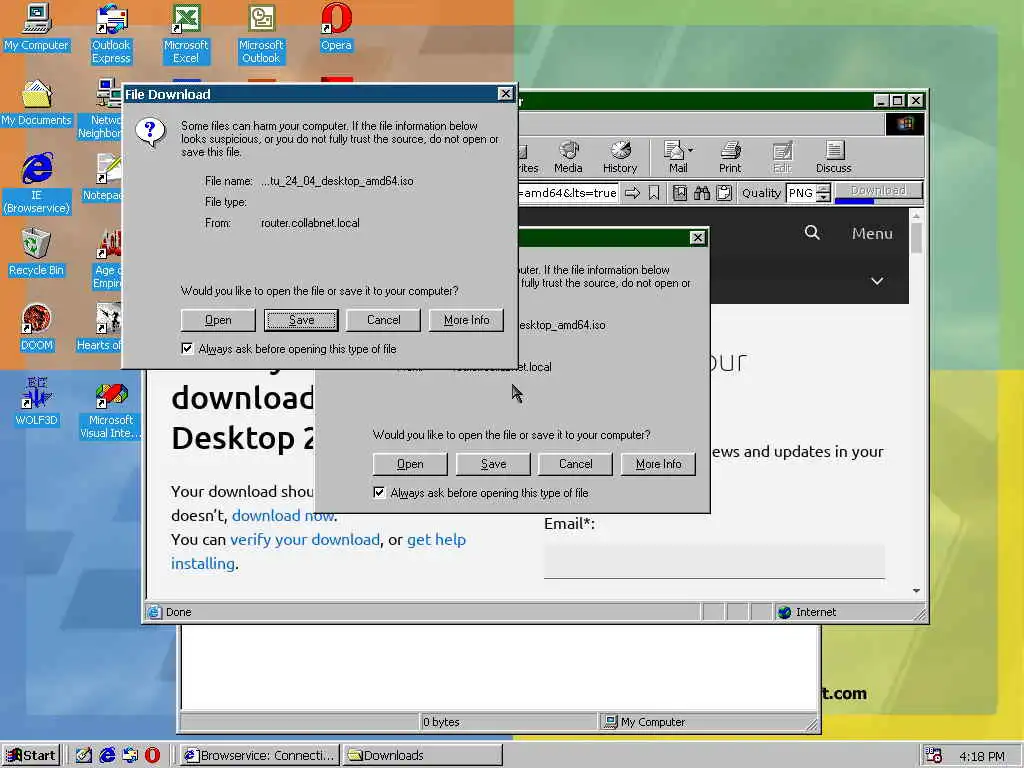Open the Mail button dropdown arrow
Screen dimensions: 1024x768
coord(691,150)
